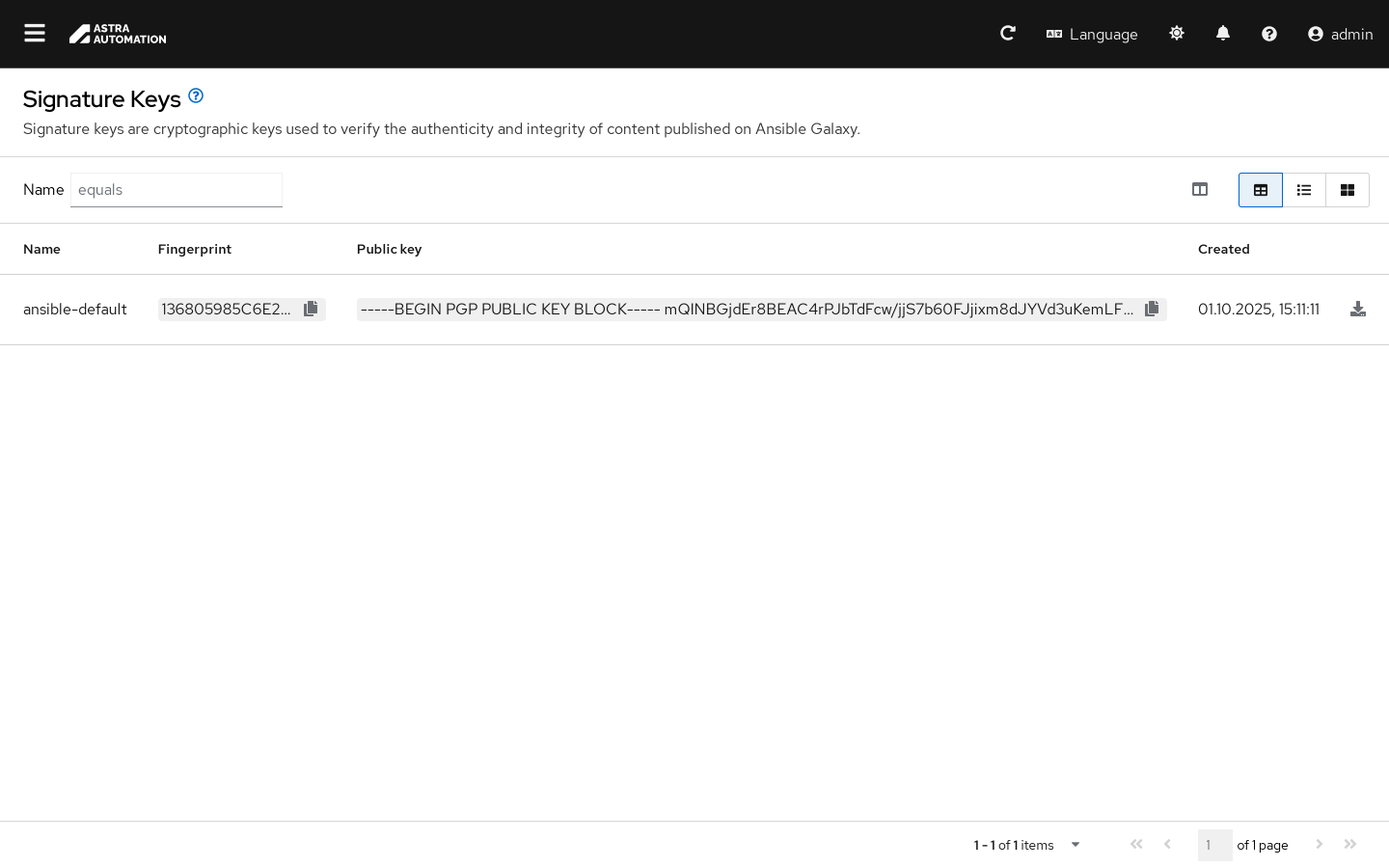This screenshot has width=1389, height=868.
Task: Click the Astra Automation logo
Action: point(118,34)
